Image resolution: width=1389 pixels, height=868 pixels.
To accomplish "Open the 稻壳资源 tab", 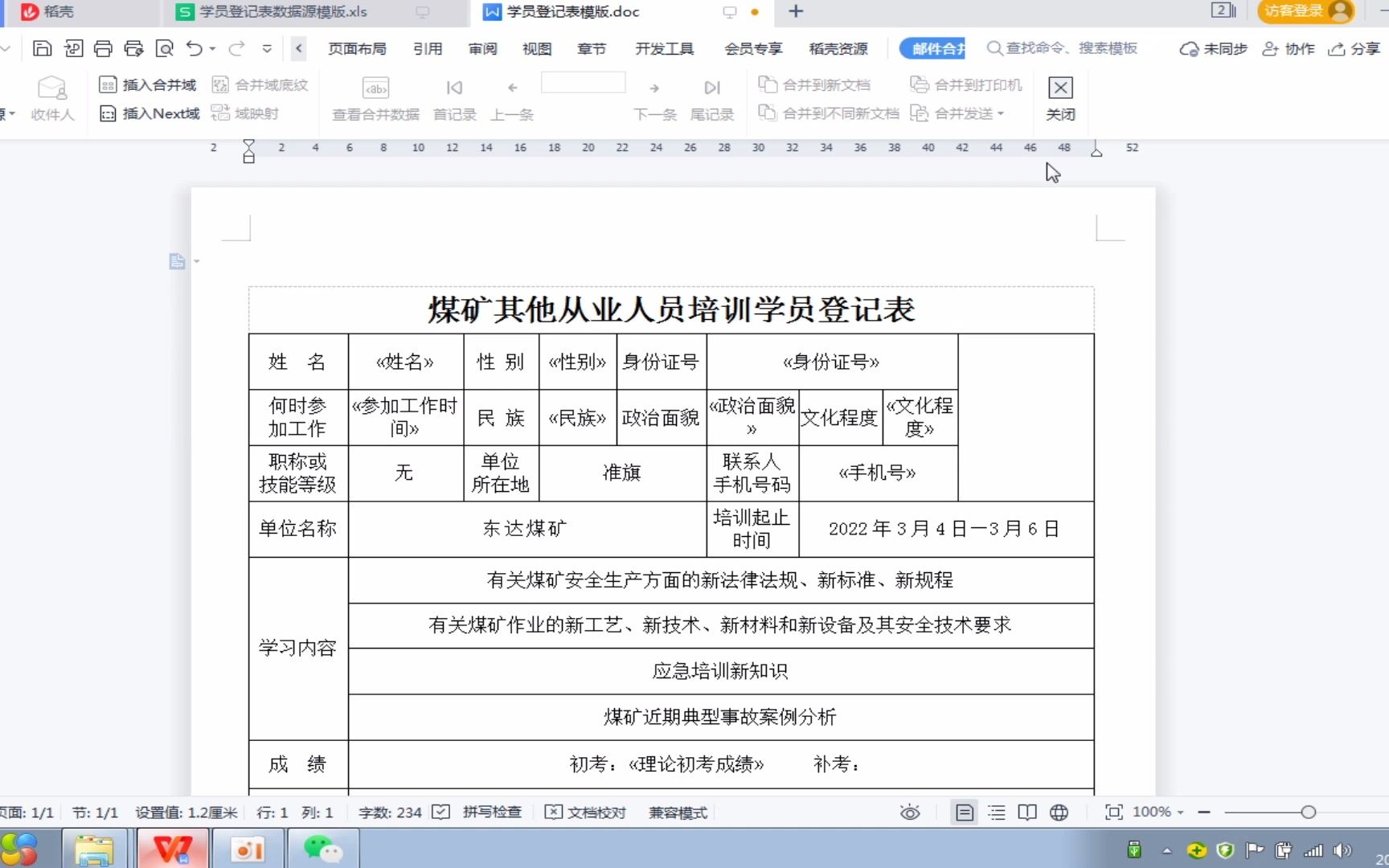I will [x=838, y=49].
